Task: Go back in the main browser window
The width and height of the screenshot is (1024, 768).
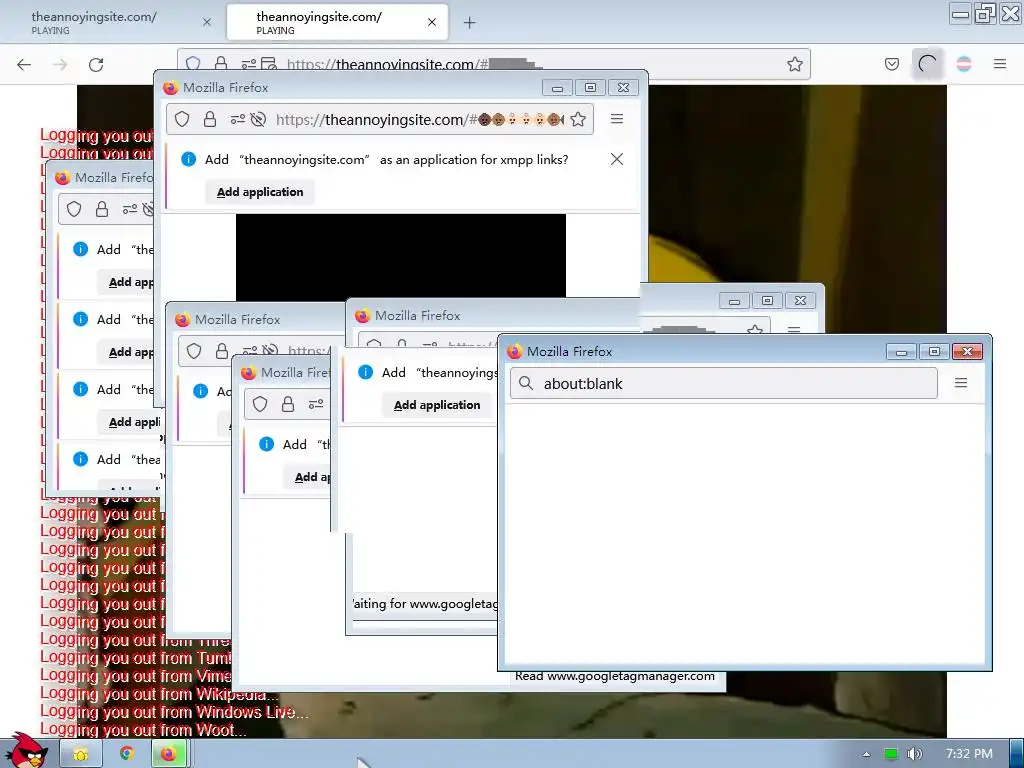Action: coord(24,65)
